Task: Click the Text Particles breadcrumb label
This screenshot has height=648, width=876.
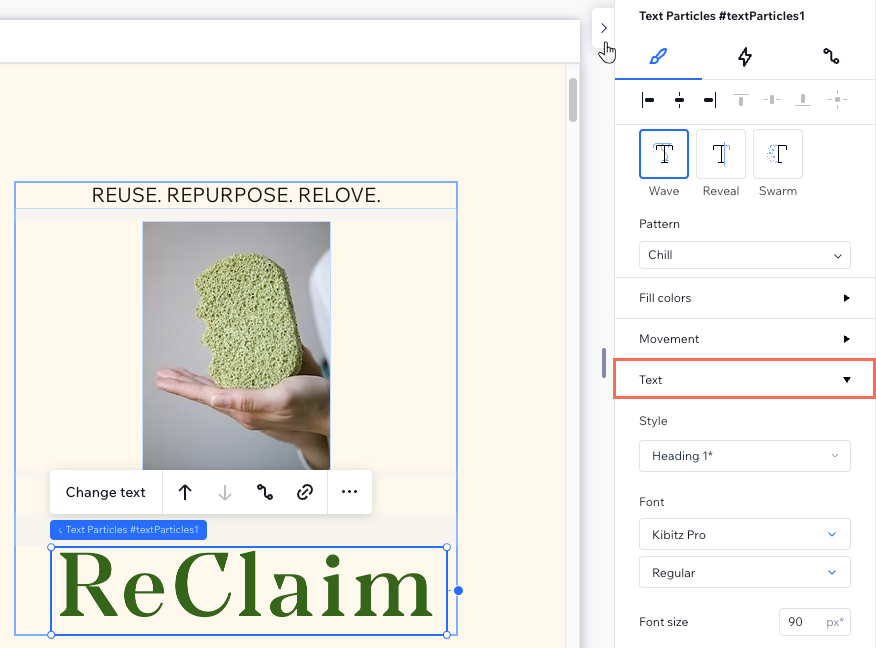Action: pos(127,529)
